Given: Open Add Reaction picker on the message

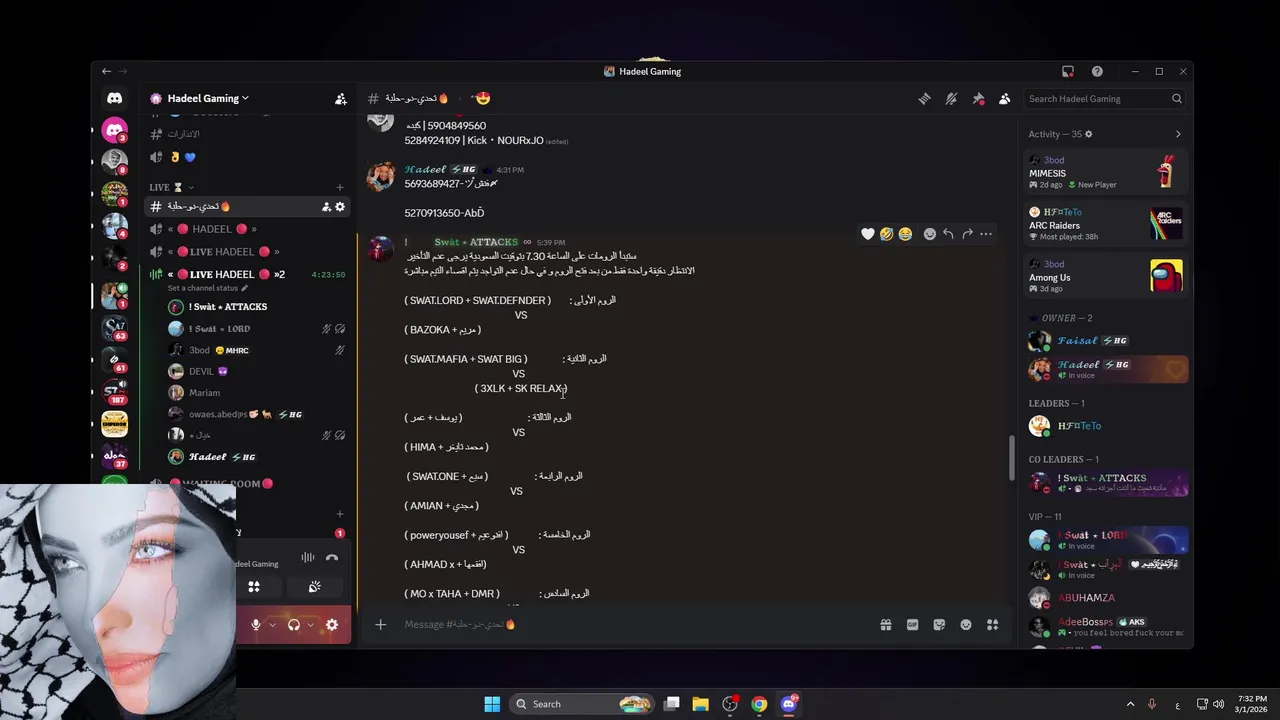Looking at the screenshot, I should tap(930, 234).
